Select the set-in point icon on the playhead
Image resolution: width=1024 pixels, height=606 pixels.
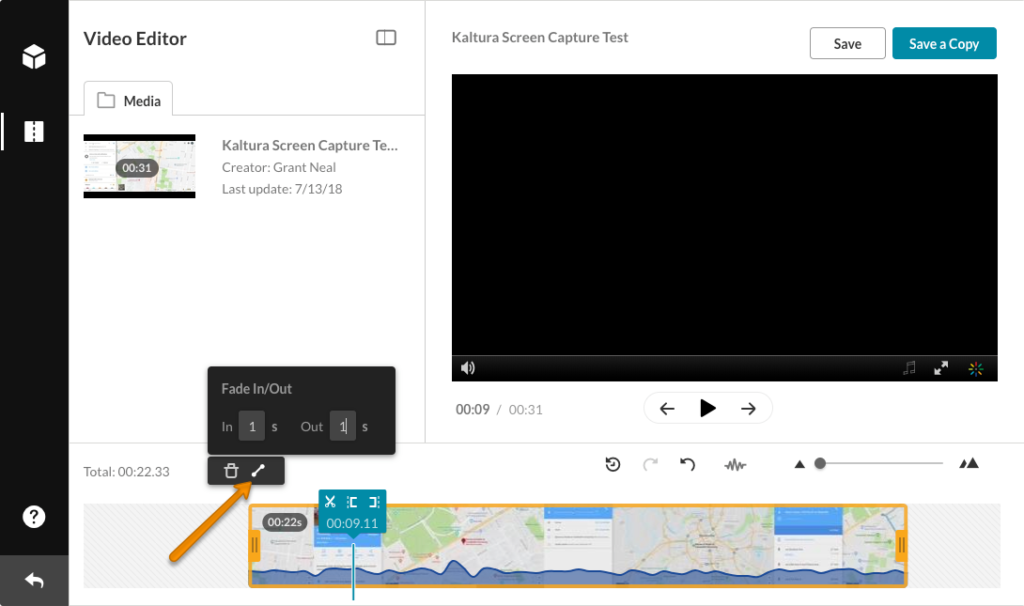click(352, 501)
